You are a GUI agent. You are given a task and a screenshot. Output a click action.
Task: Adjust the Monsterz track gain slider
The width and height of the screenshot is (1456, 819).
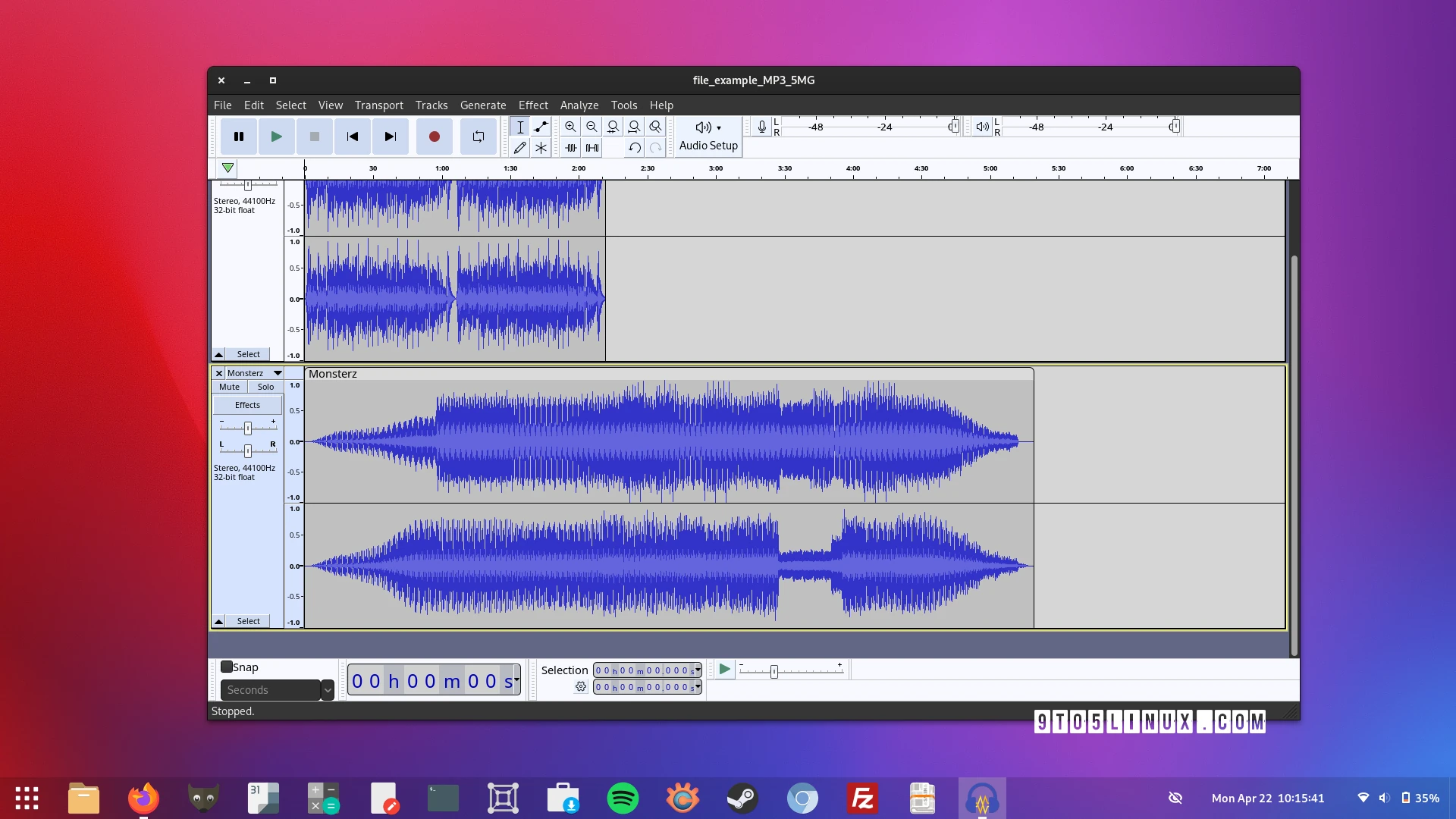coord(248,428)
